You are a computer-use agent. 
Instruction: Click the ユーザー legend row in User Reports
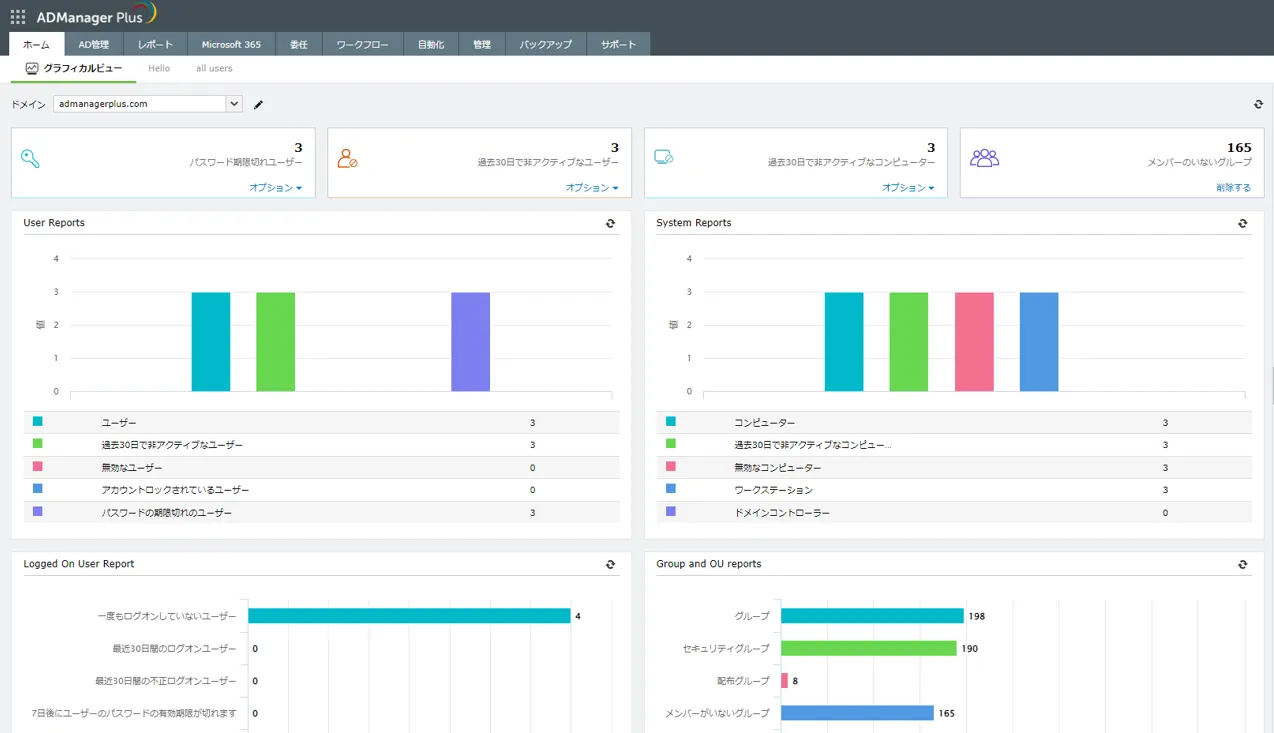tap(119, 423)
